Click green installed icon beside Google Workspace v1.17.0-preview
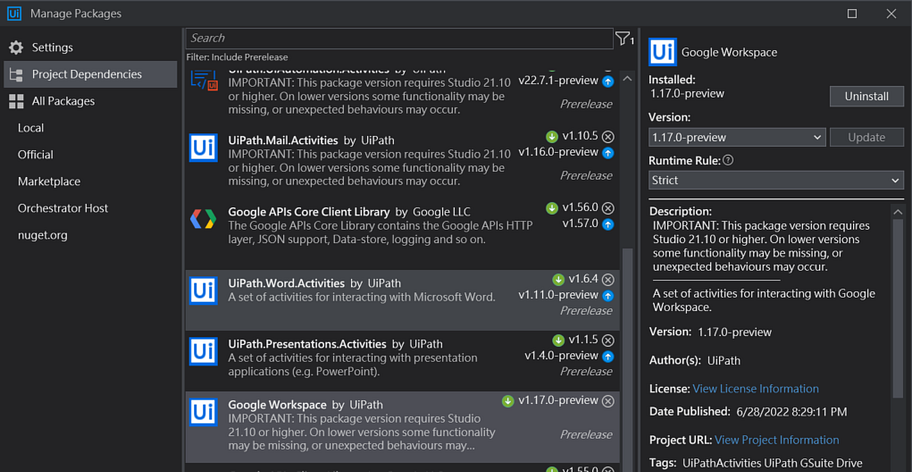Viewport: 912px width, 472px height. tap(508, 401)
